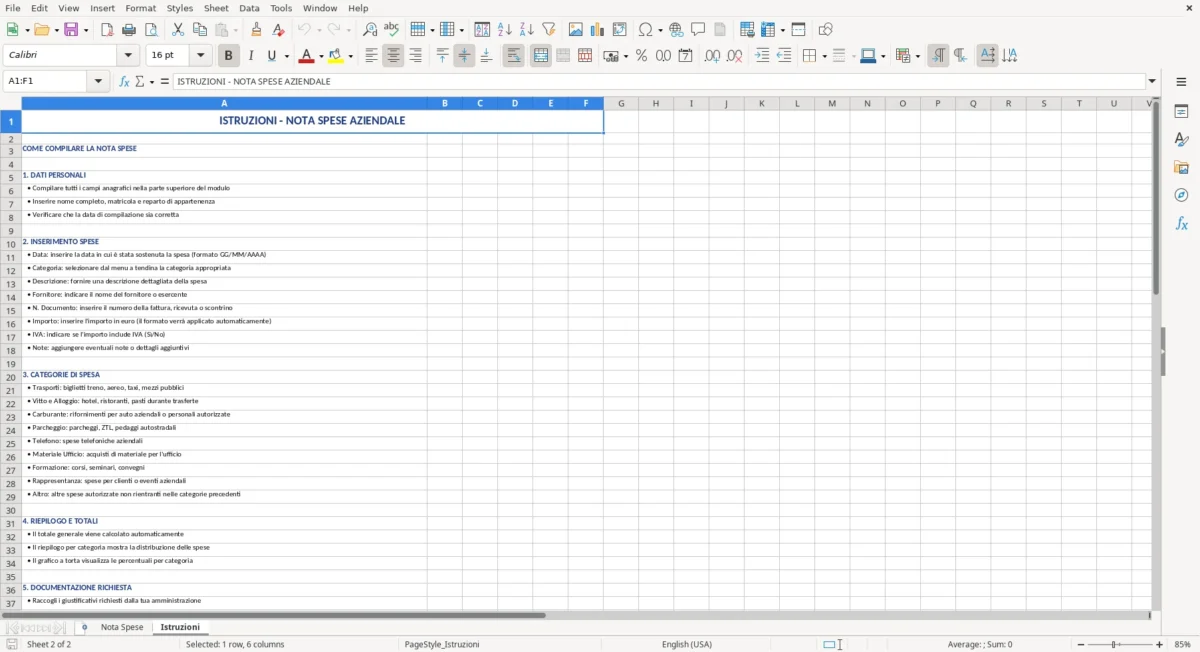Open the sidebar Navigator compass icon
Viewport: 1200px width, 652px height.
pos(1181,195)
